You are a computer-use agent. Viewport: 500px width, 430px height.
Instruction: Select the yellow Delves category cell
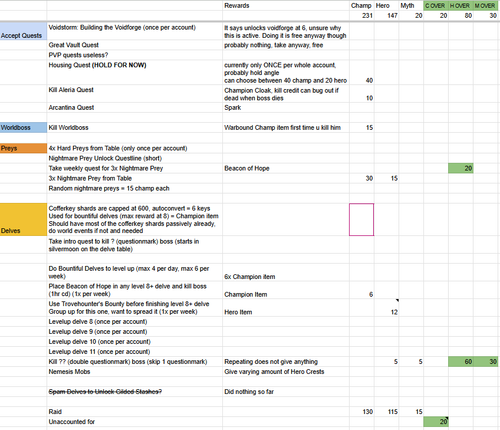(x=23, y=219)
